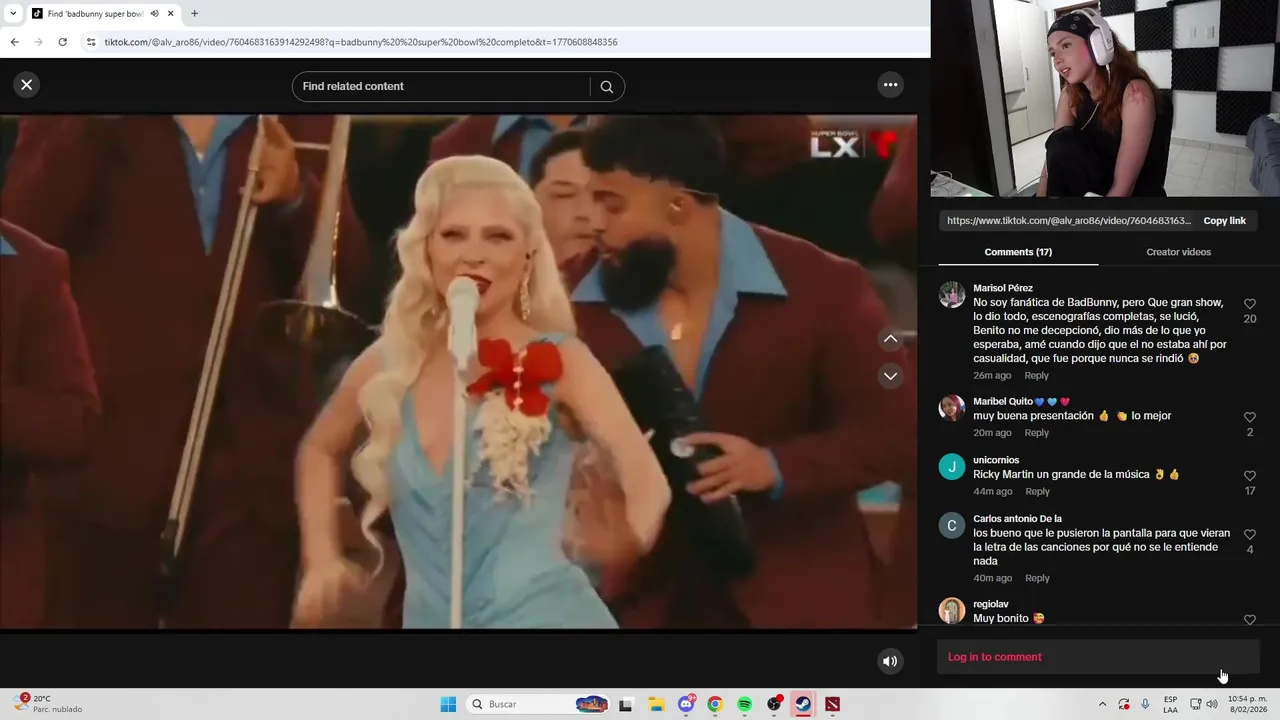1280x720 pixels.
Task: Open the clock and date panel
Action: 1247,704
